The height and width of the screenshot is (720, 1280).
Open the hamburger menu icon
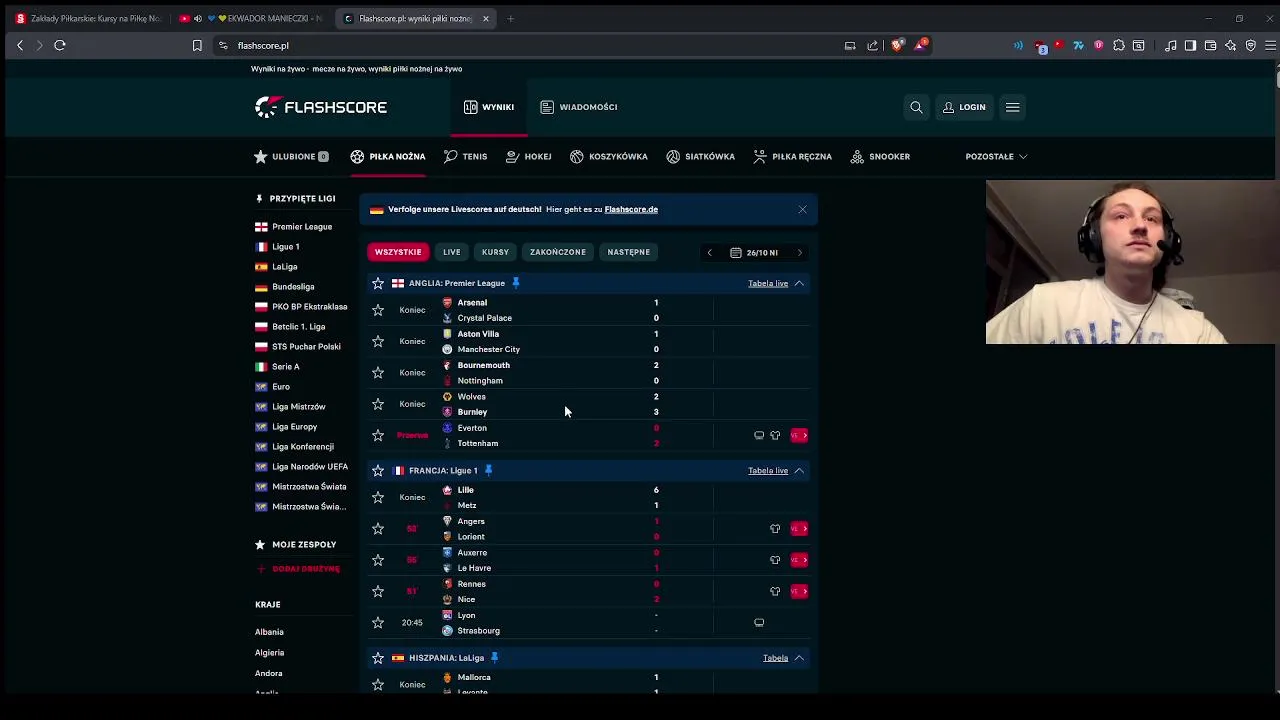pyautogui.click(x=1012, y=107)
